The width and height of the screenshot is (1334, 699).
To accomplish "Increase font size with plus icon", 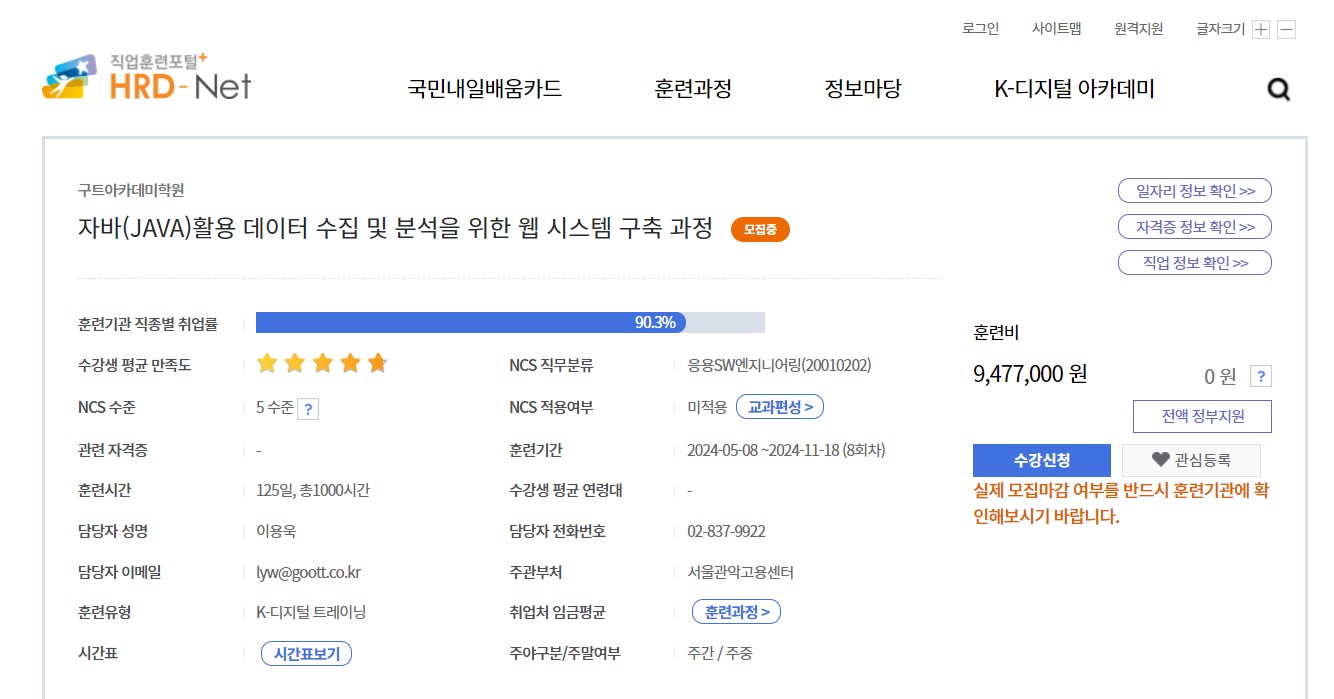I will tap(1261, 30).
